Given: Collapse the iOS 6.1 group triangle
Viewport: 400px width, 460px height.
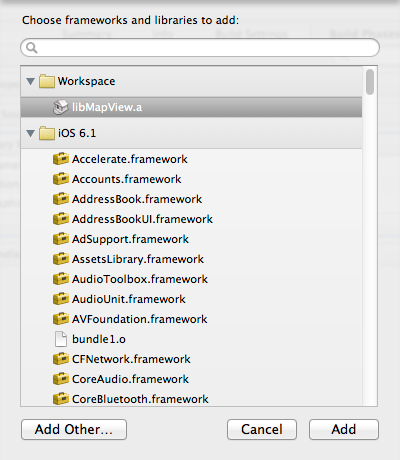Looking at the screenshot, I should (31, 133).
